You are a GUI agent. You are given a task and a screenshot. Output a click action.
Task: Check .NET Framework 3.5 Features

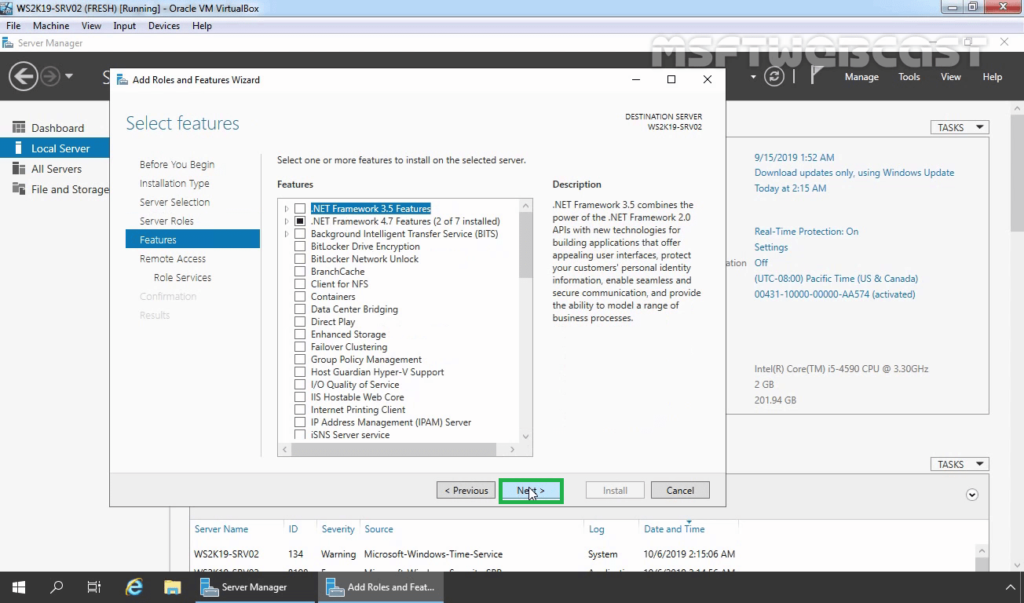click(x=300, y=208)
